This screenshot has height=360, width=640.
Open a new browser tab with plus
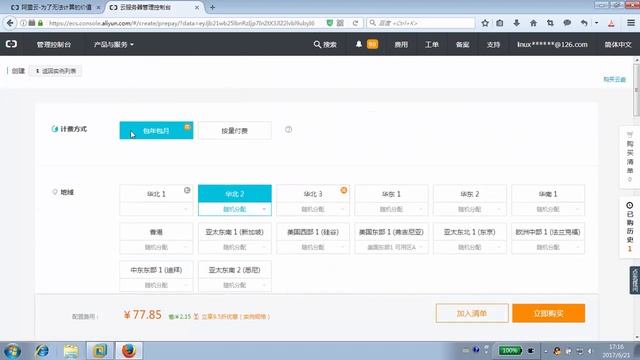tap(212, 7)
